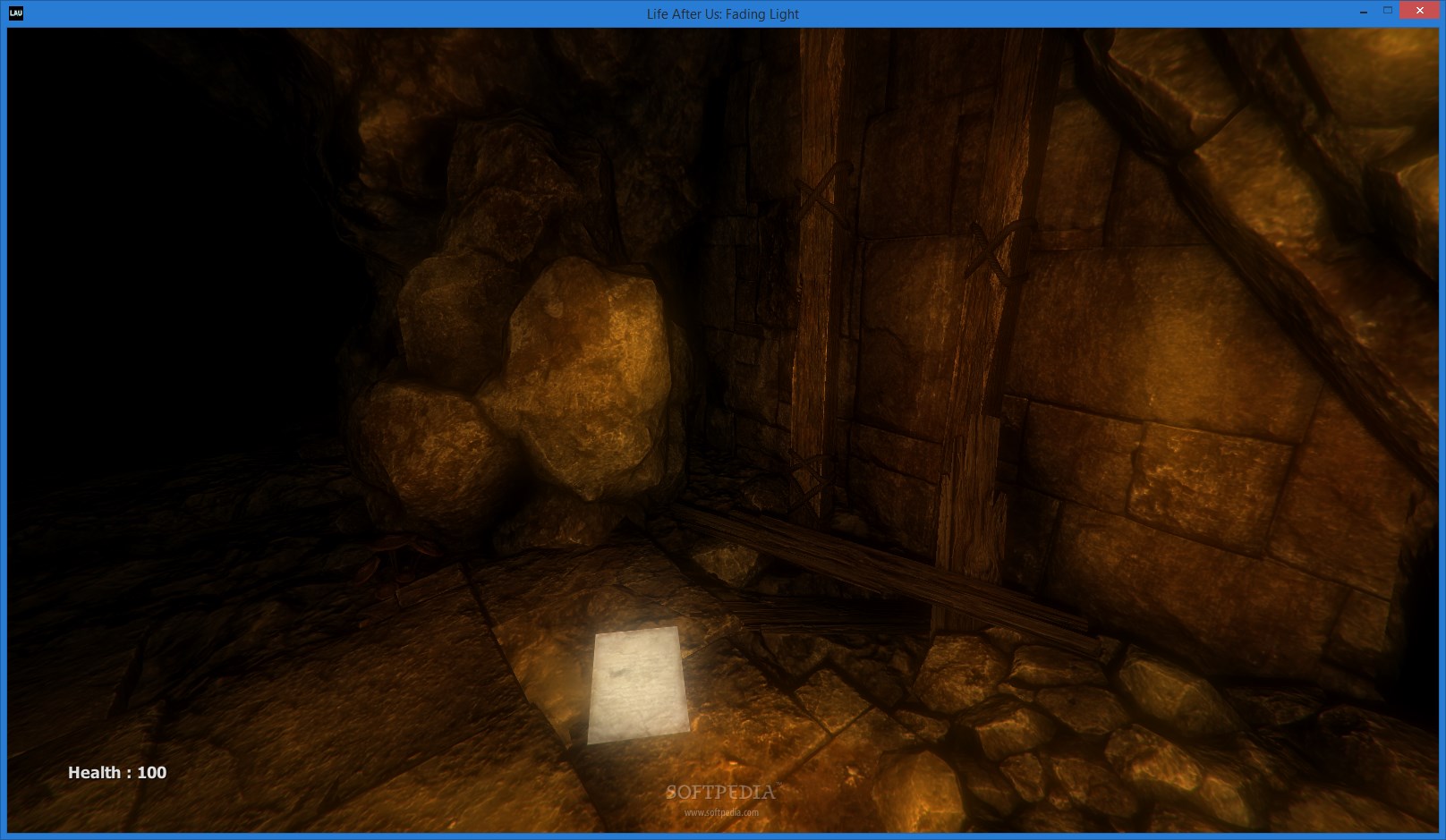Click the Health : 100 status text
This screenshot has height=840, width=1446.
point(117,773)
